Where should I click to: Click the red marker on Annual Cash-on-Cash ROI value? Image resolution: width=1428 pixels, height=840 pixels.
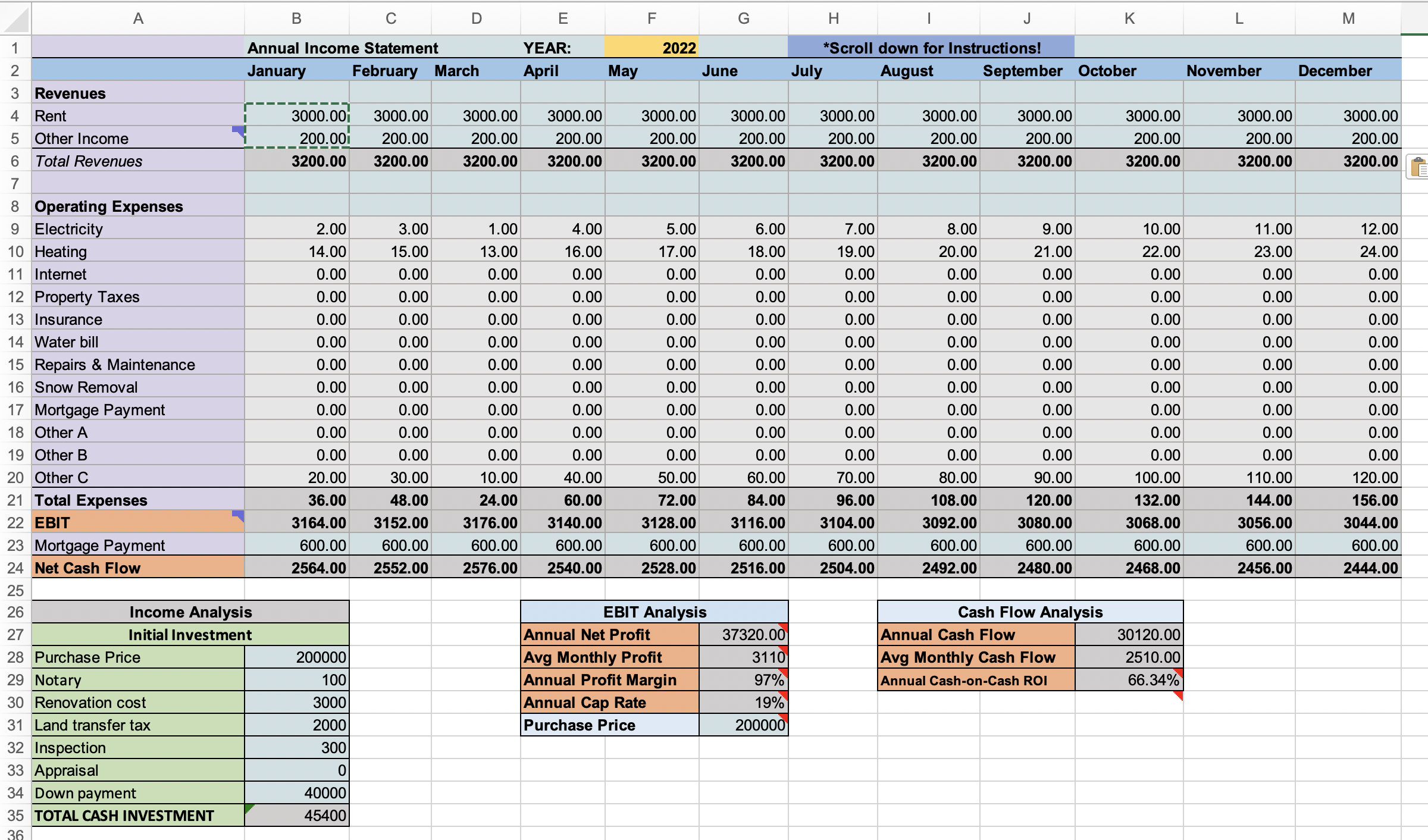(1178, 673)
